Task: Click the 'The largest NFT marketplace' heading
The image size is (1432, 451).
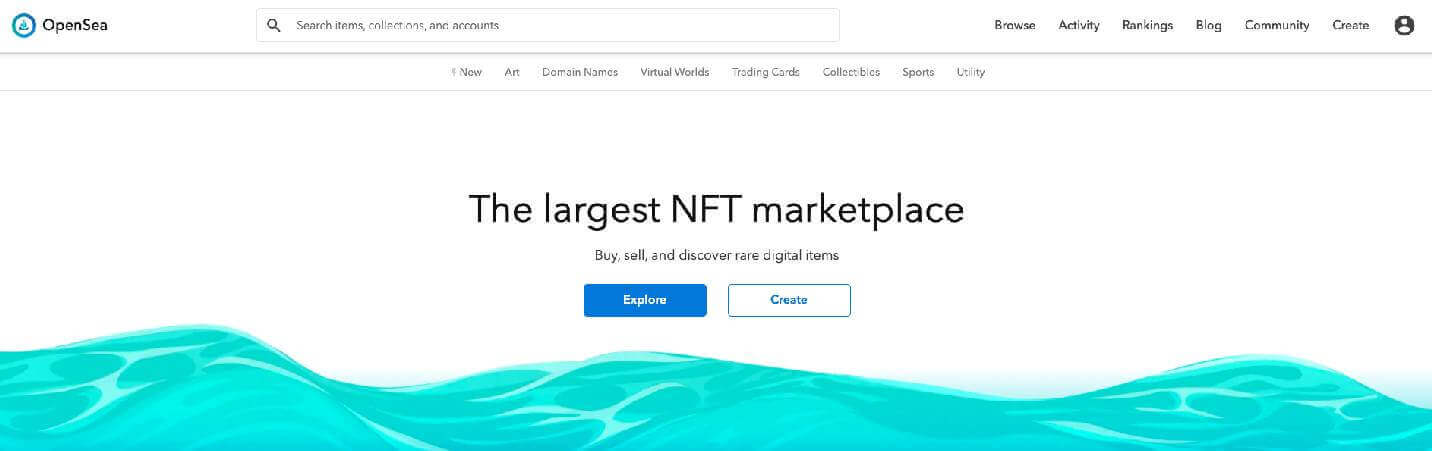Action: (x=716, y=209)
